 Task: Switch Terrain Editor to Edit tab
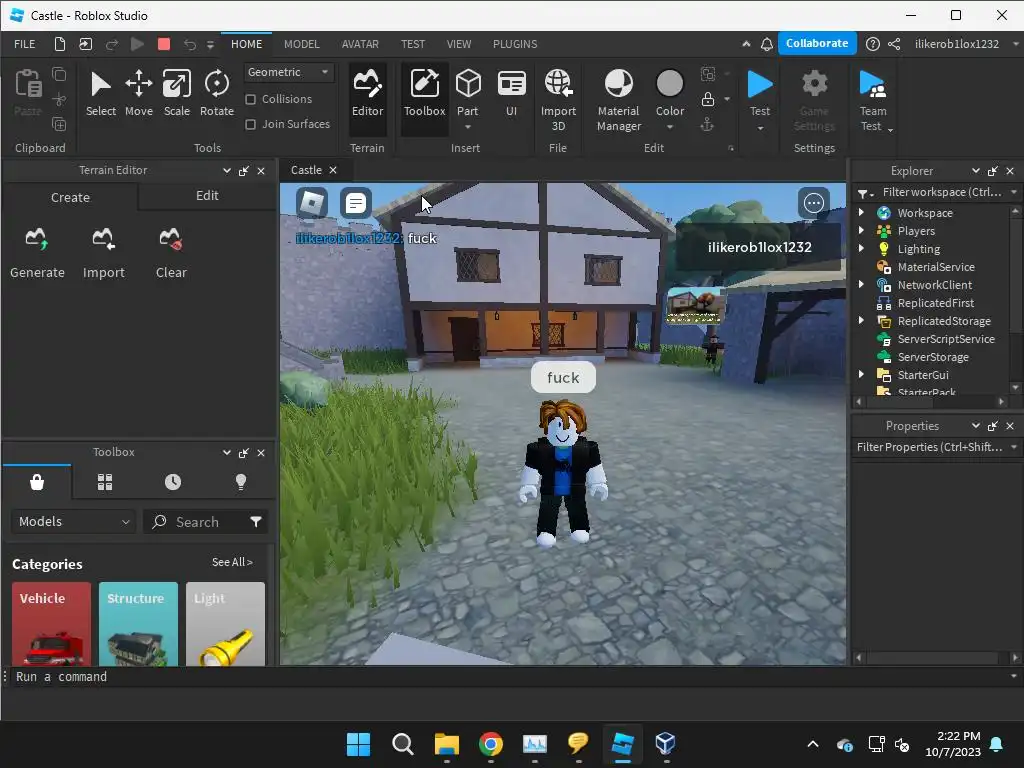(x=207, y=196)
